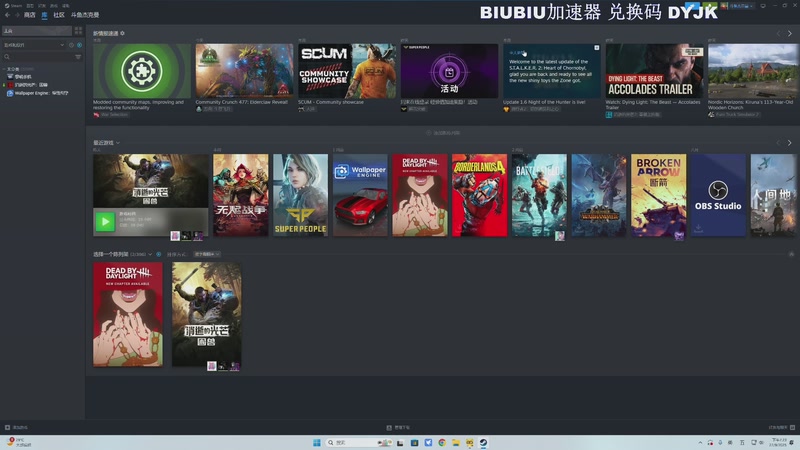Switch to the 库 (Library) tab
Image resolution: width=800 pixels, height=450 pixels.
44,15
